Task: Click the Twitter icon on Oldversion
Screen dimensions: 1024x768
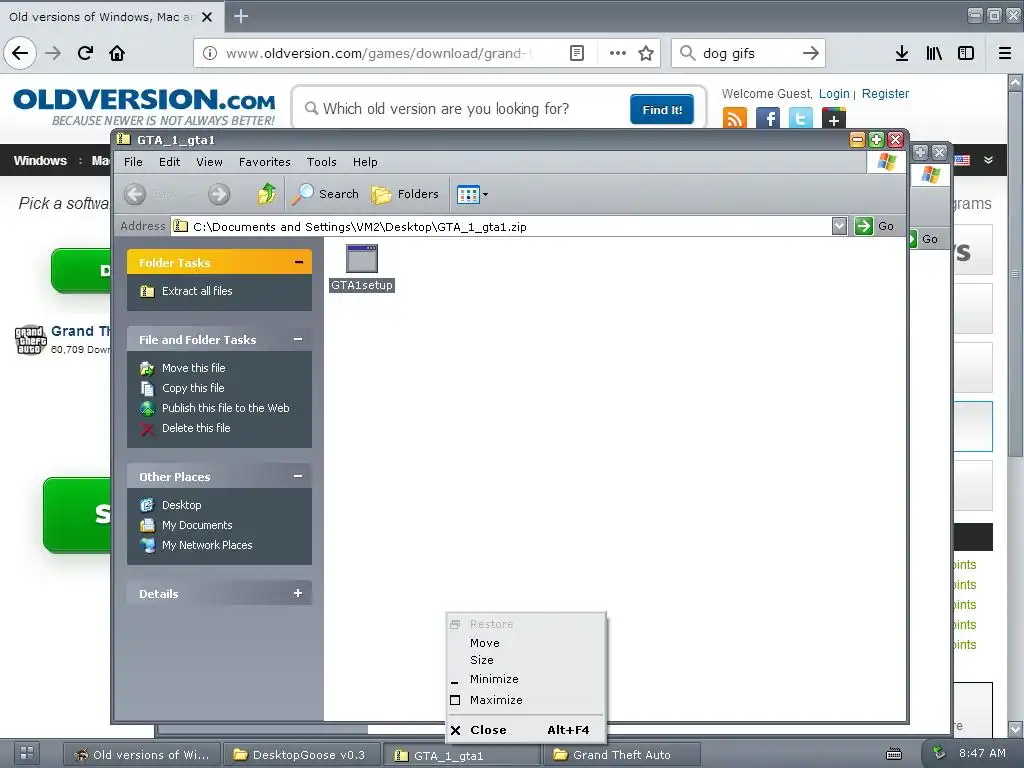Action: (x=801, y=118)
